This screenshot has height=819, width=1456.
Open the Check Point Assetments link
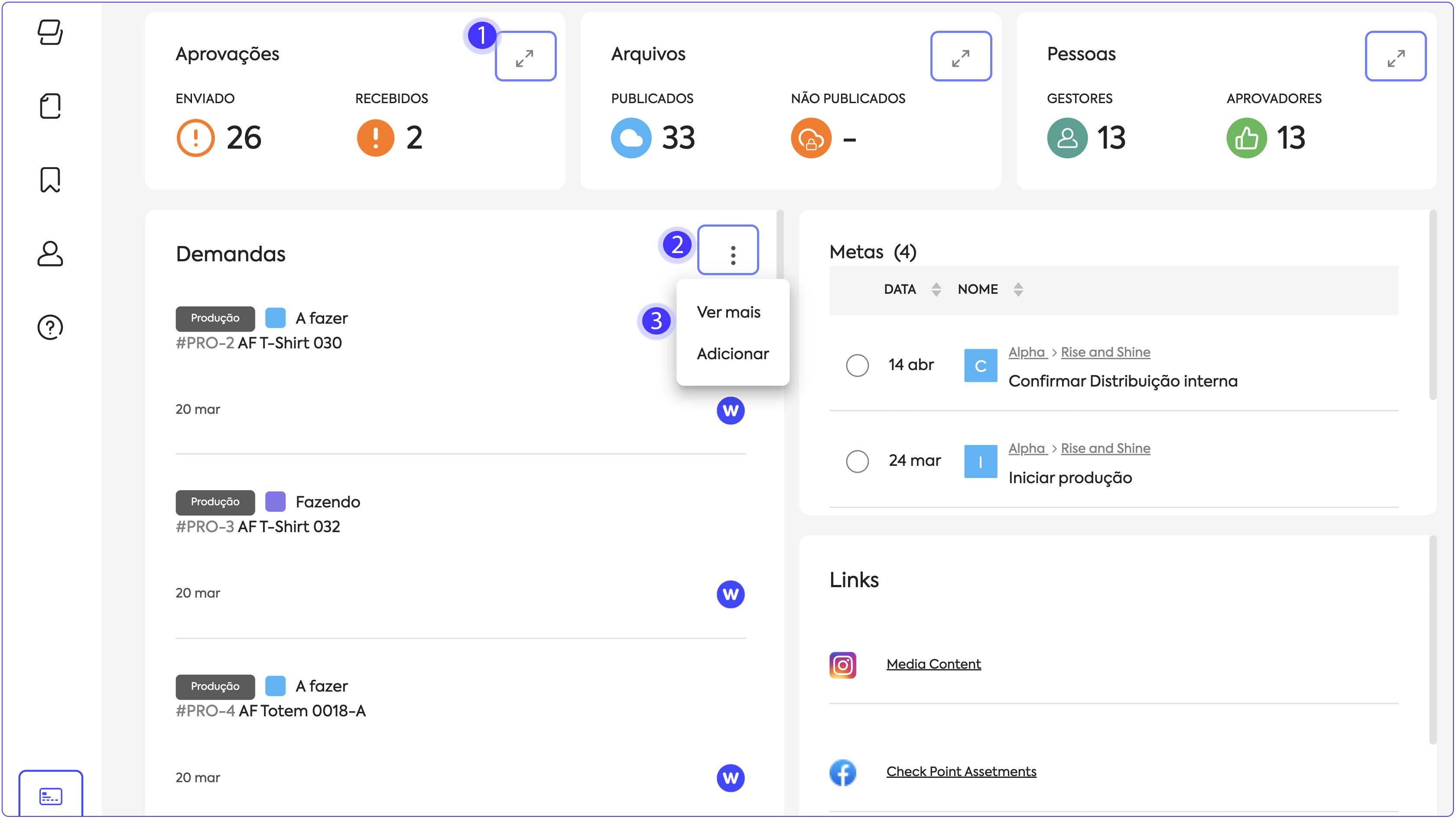pyautogui.click(x=961, y=771)
